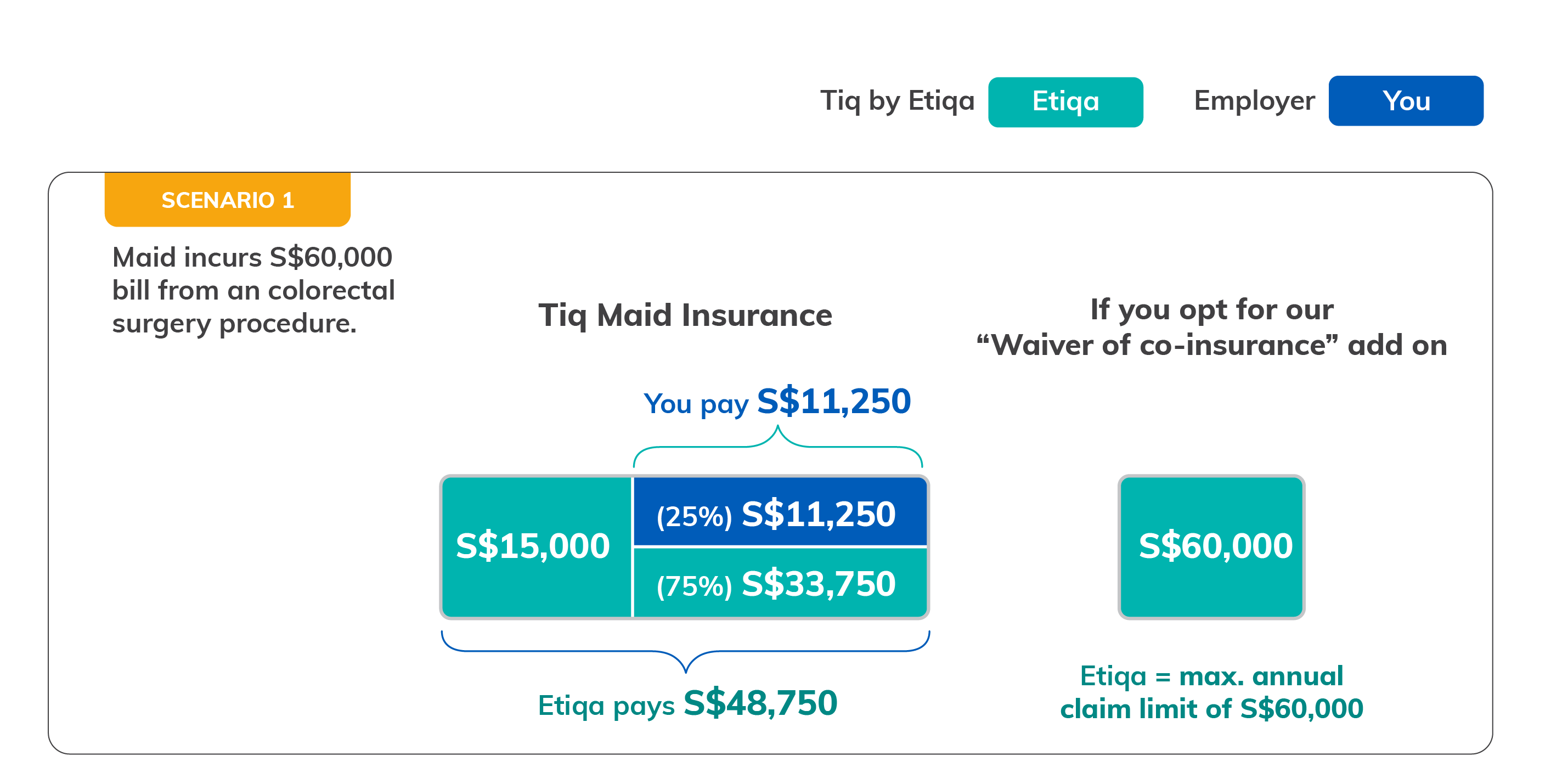Click the 75% S$33,750 teal block
This screenshot has height=784, width=1551.
click(780, 582)
